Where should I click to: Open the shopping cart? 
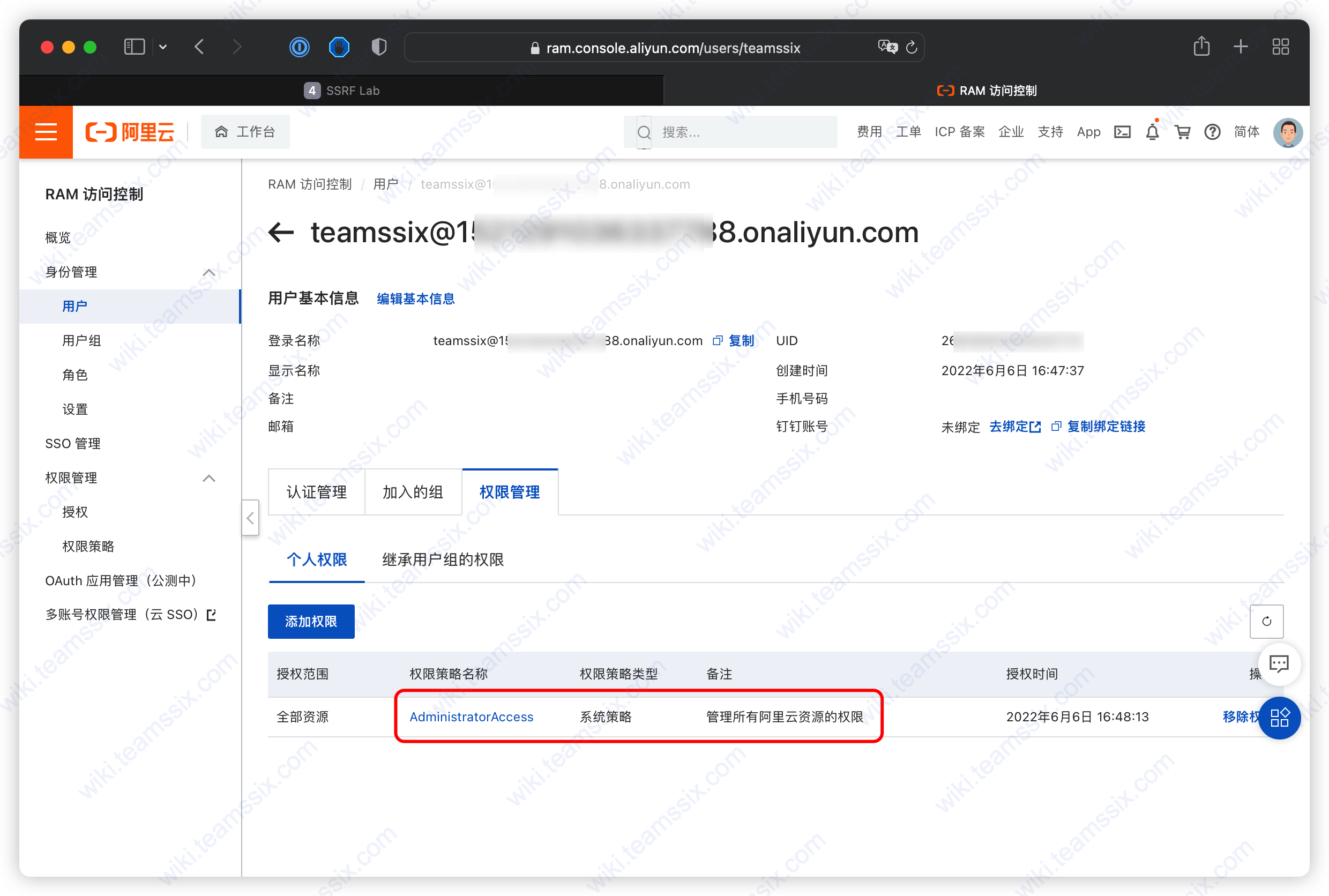[1182, 132]
